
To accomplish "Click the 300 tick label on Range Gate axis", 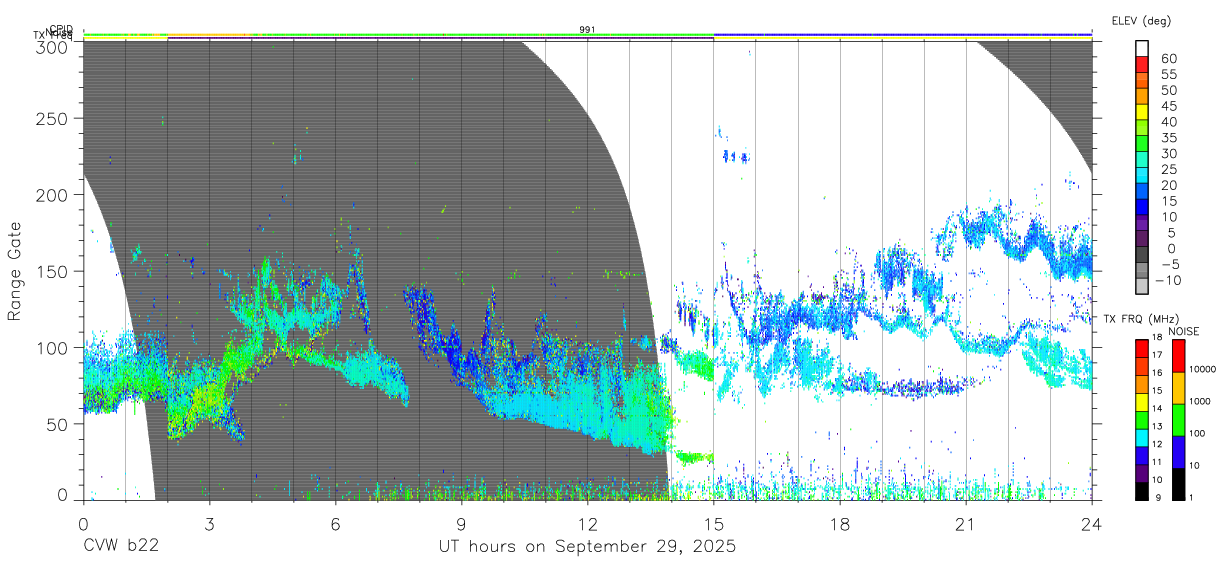I will tap(53, 47).
